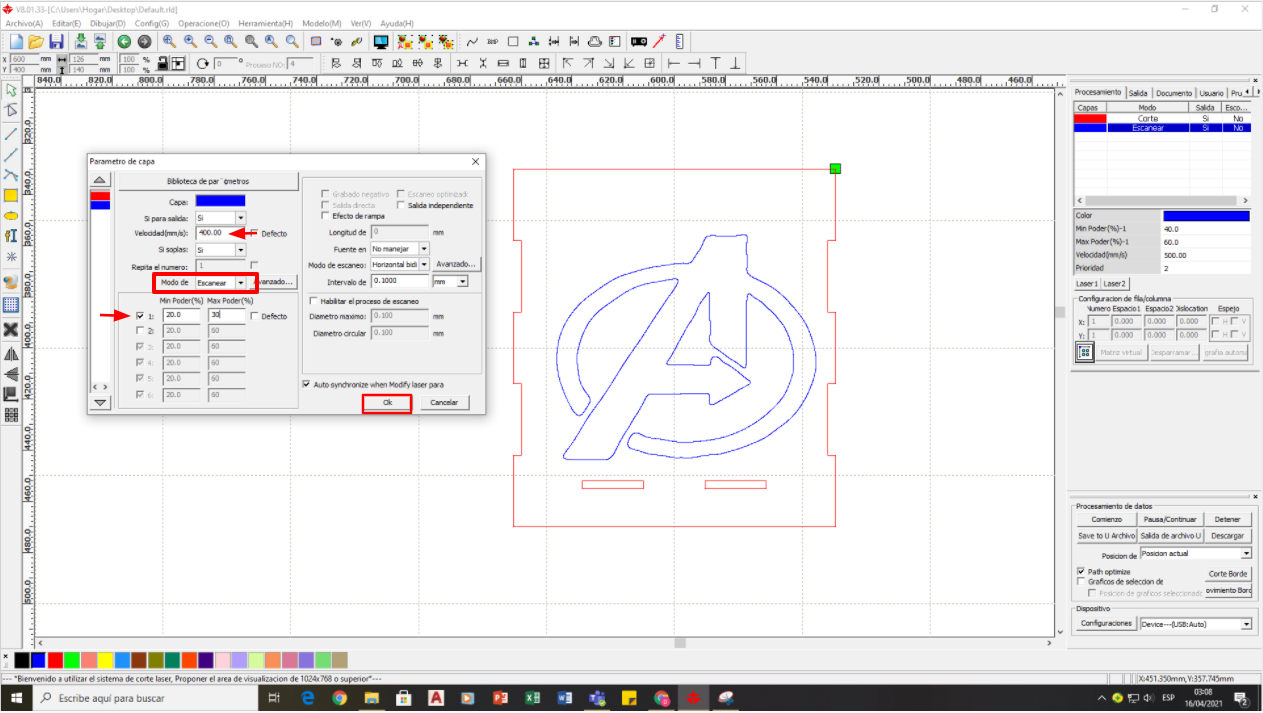Open Excel from the Windows taskbar
Viewport: 1263px width, 713px height.
click(533, 698)
